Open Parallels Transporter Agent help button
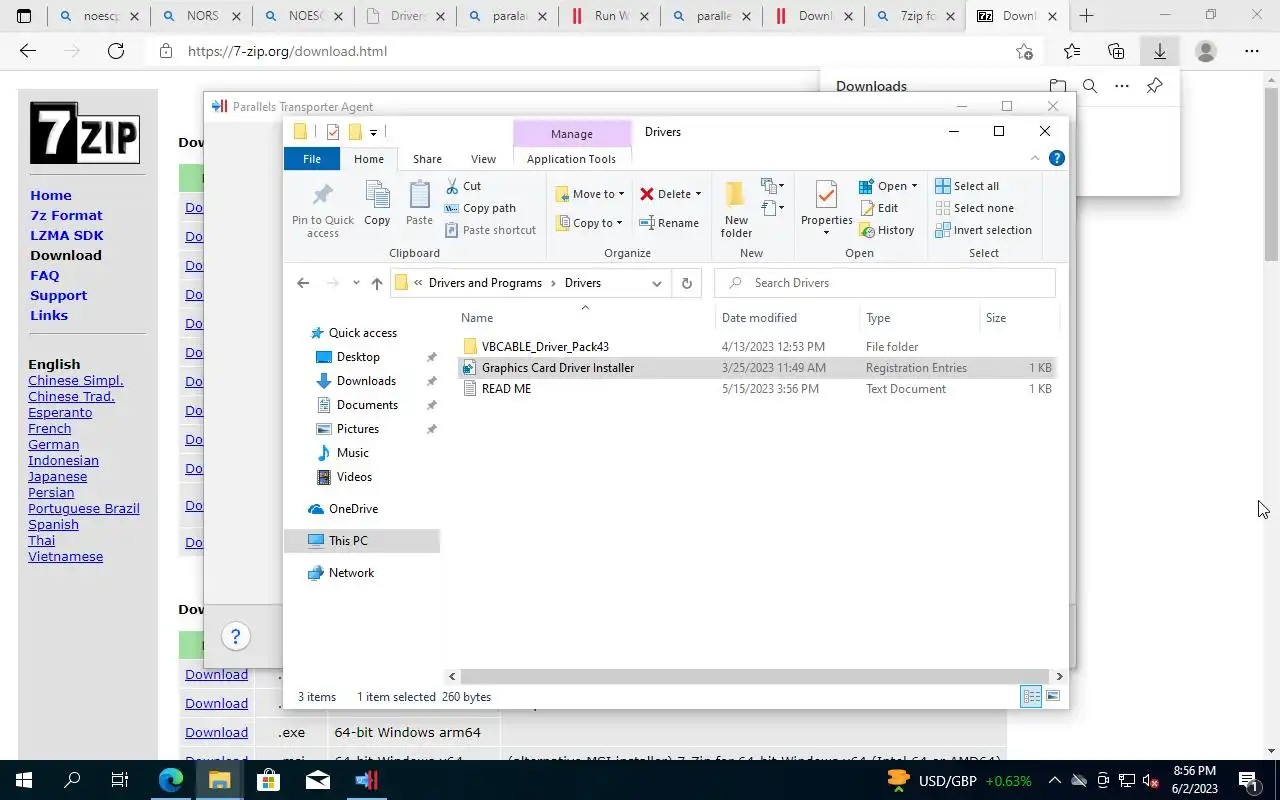 [x=236, y=636]
